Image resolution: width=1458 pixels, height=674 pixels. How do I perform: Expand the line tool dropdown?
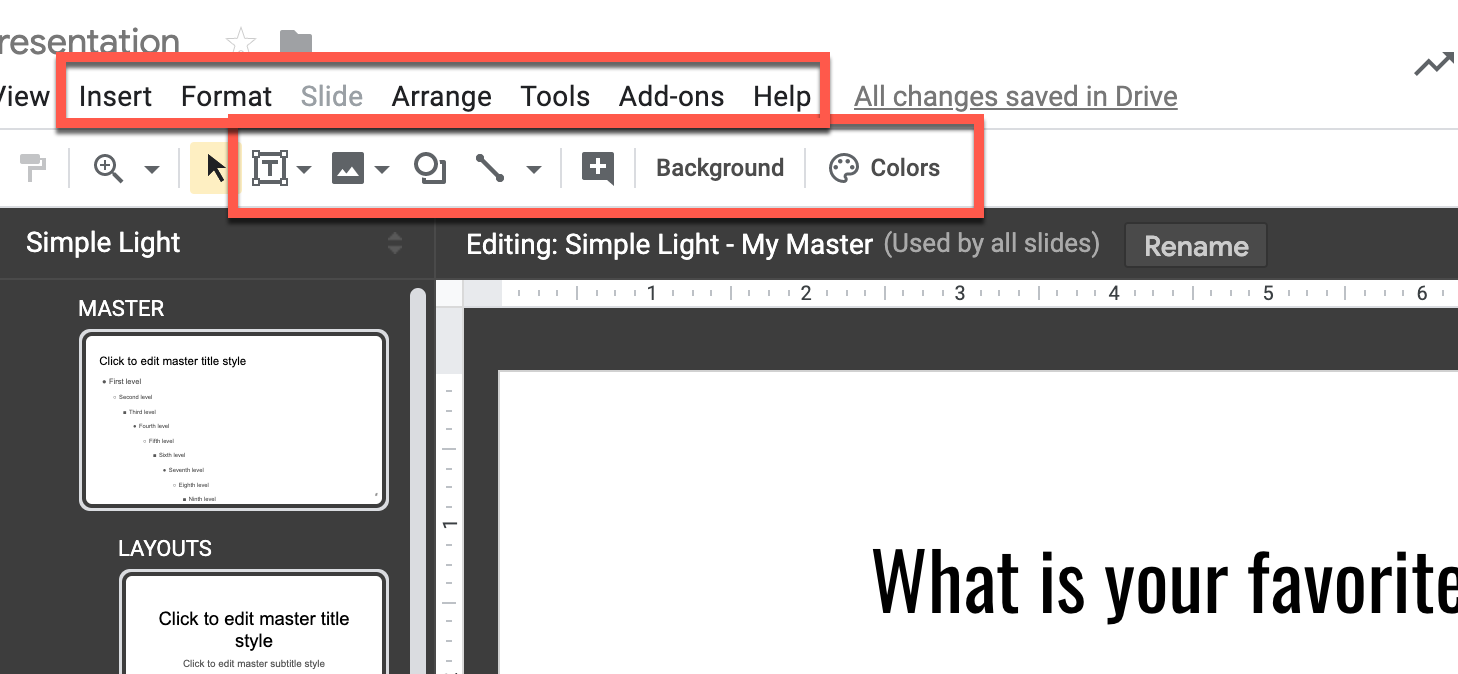534,170
